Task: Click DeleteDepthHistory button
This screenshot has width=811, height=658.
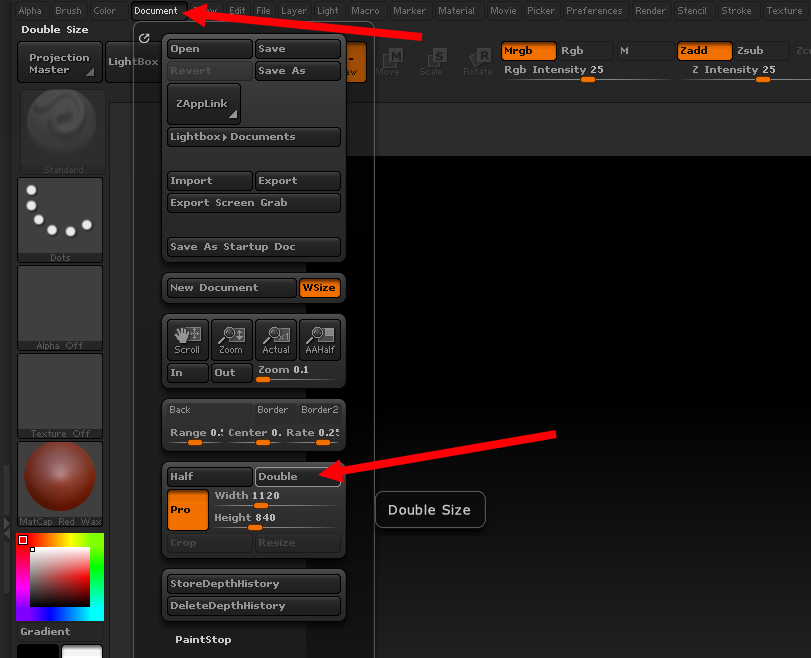Action: (x=254, y=606)
